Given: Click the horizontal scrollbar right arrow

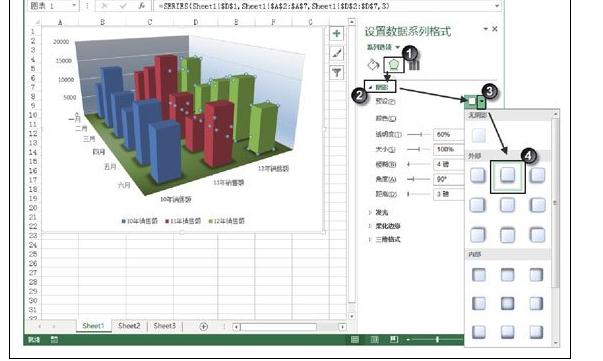Looking at the screenshot, I should [x=342, y=327].
